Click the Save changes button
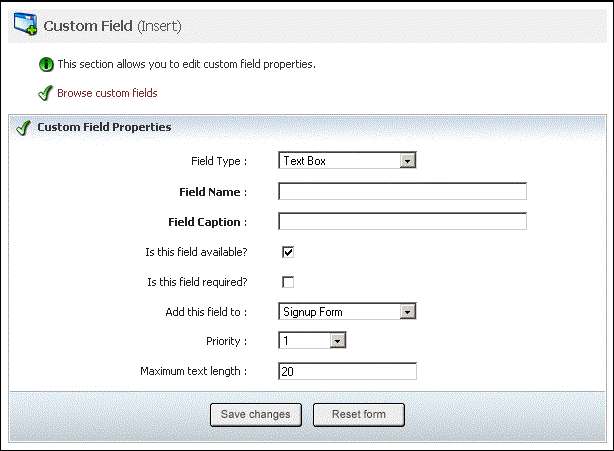The width and height of the screenshot is (614, 451). click(256, 415)
